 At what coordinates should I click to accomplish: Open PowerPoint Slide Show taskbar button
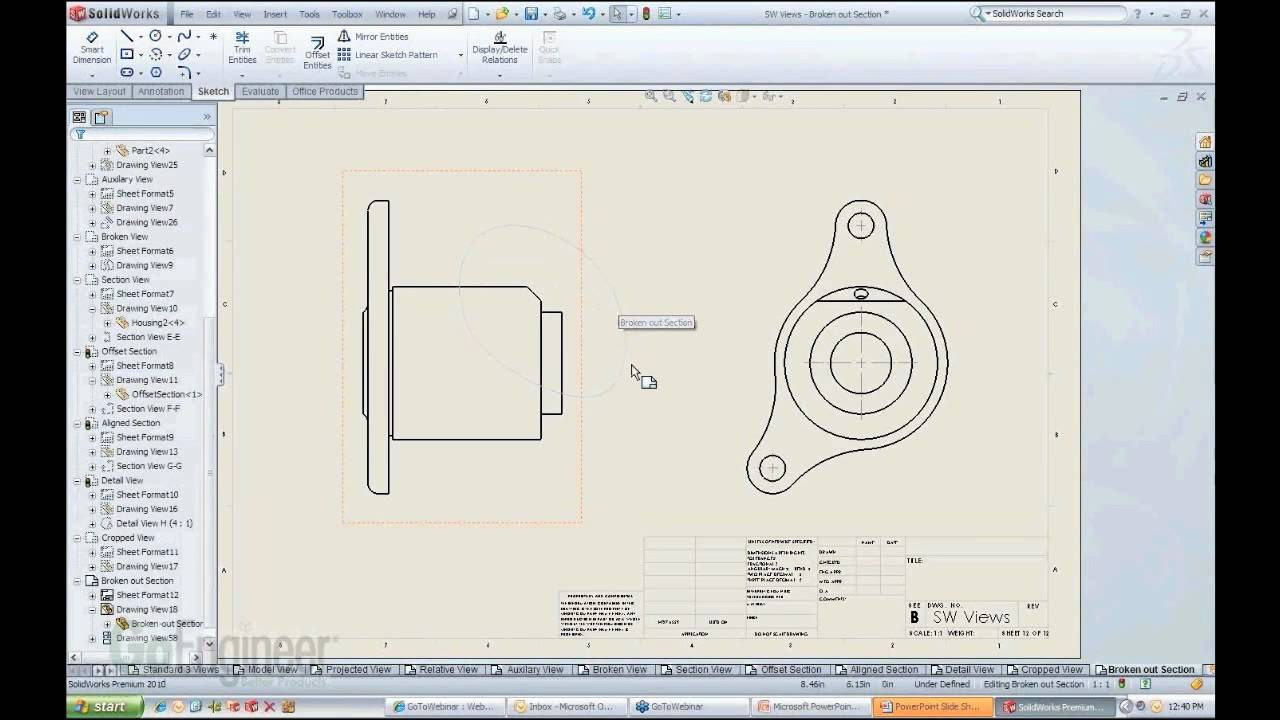[932, 706]
